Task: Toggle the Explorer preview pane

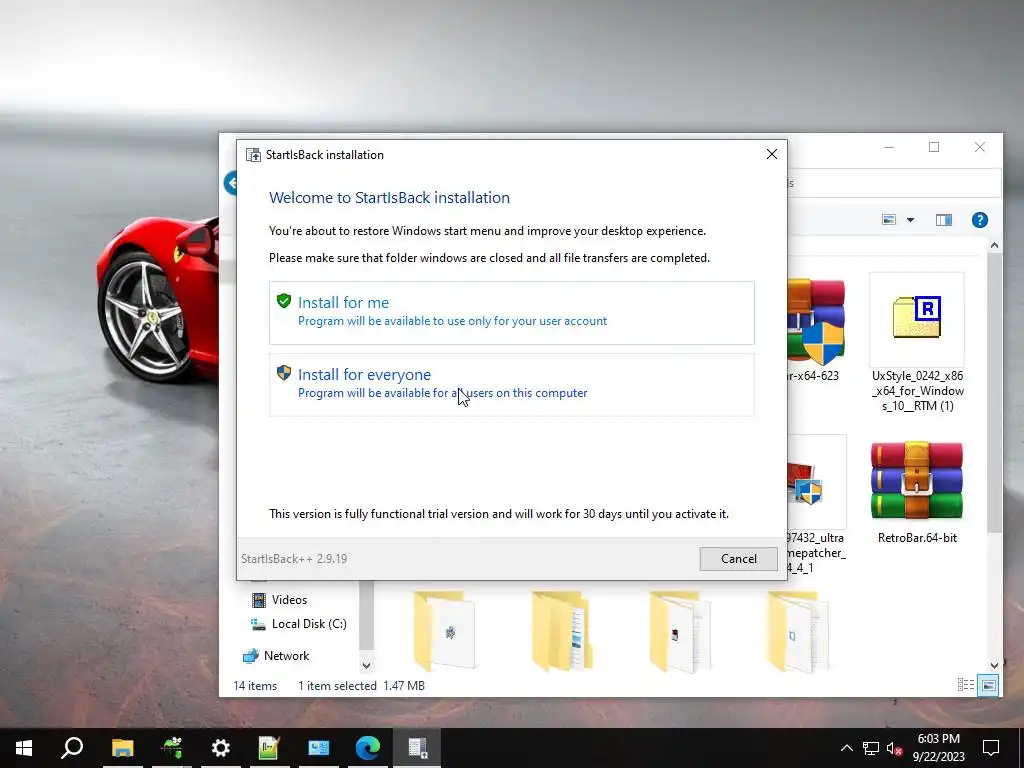Action: 944,220
